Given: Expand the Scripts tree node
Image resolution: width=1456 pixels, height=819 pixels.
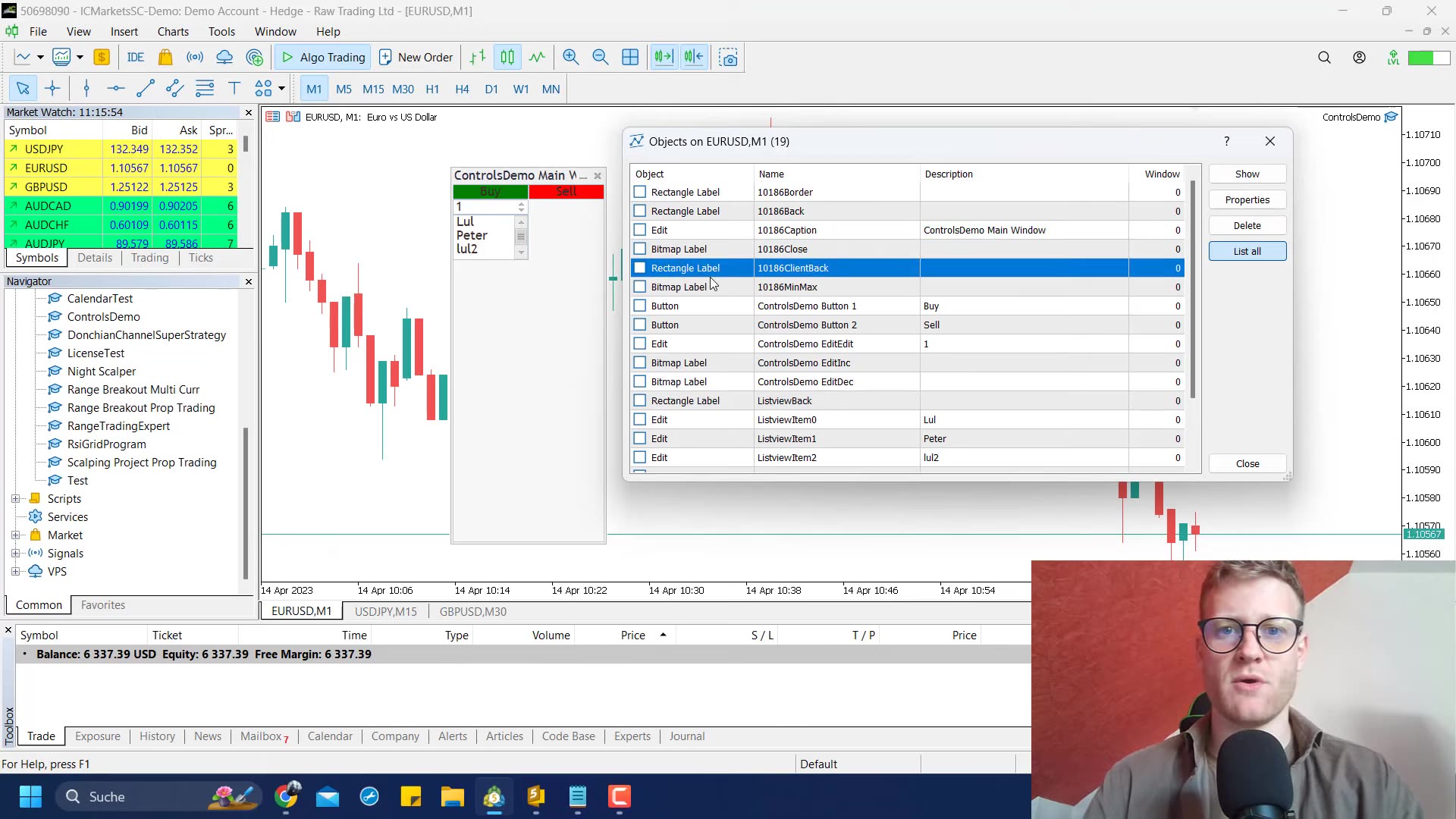Looking at the screenshot, I should (x=15, y=499).
